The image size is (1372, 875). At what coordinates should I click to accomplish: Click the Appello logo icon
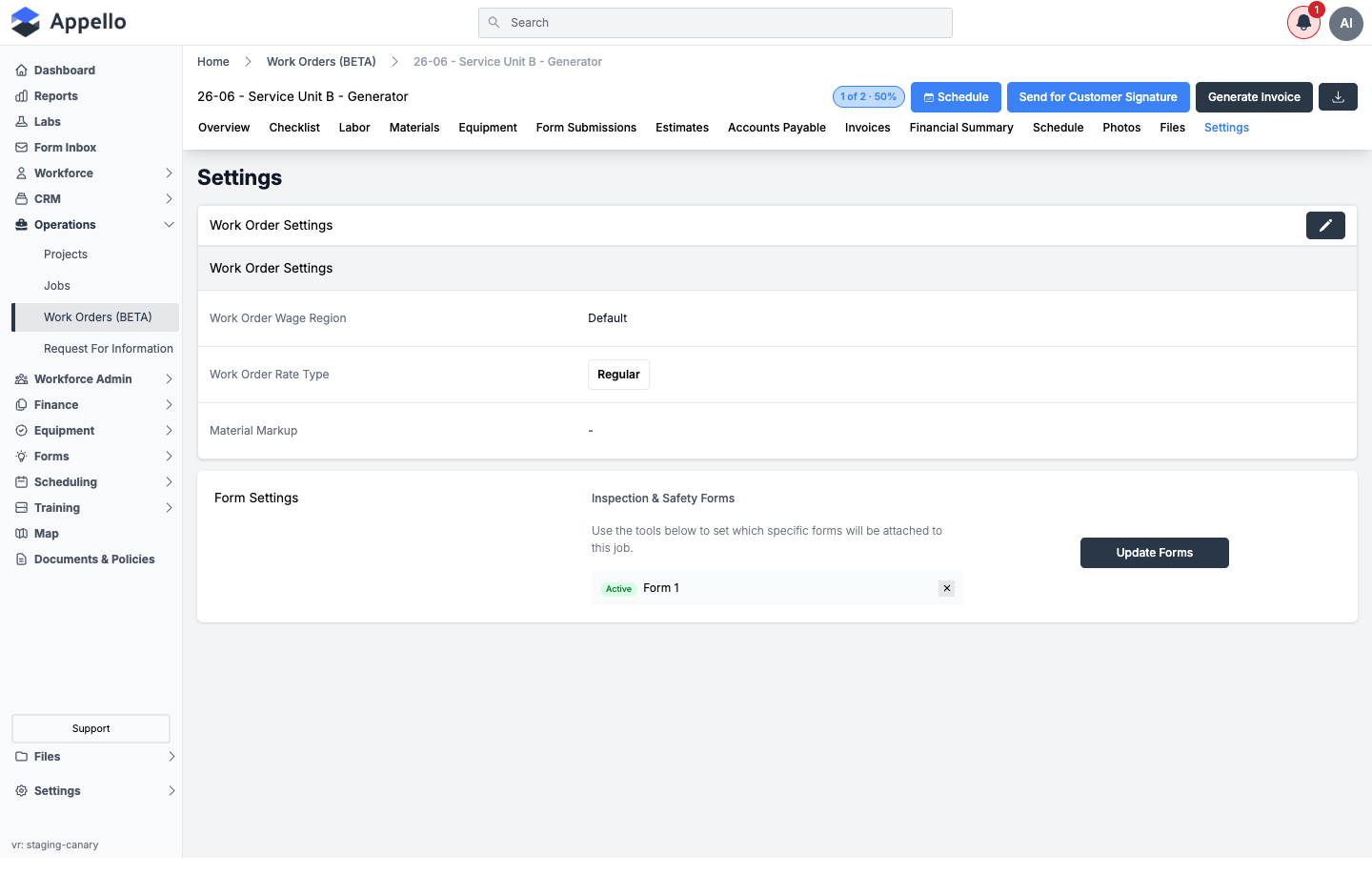pos(26,22)
